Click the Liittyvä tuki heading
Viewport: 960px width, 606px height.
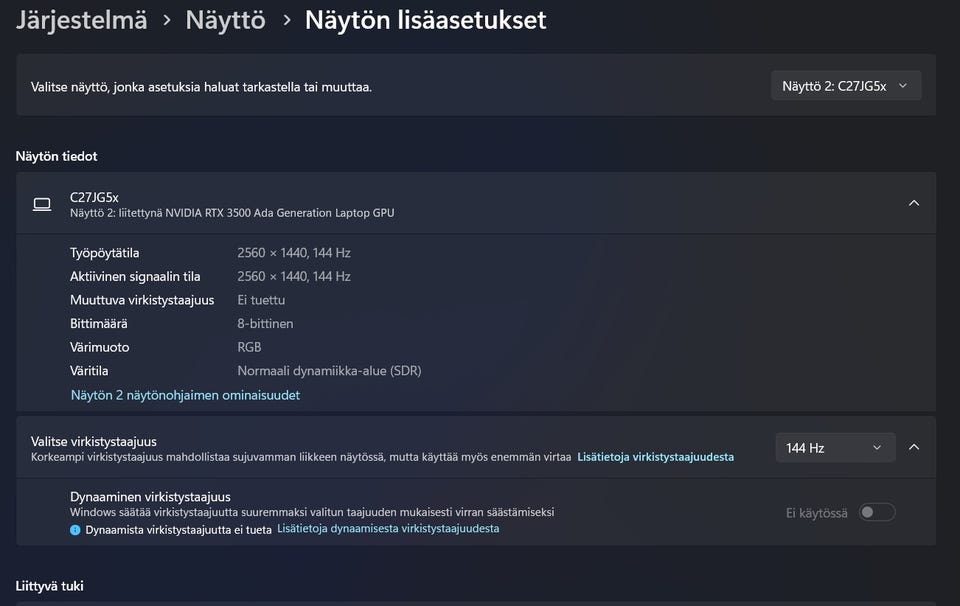click(50, 586)
